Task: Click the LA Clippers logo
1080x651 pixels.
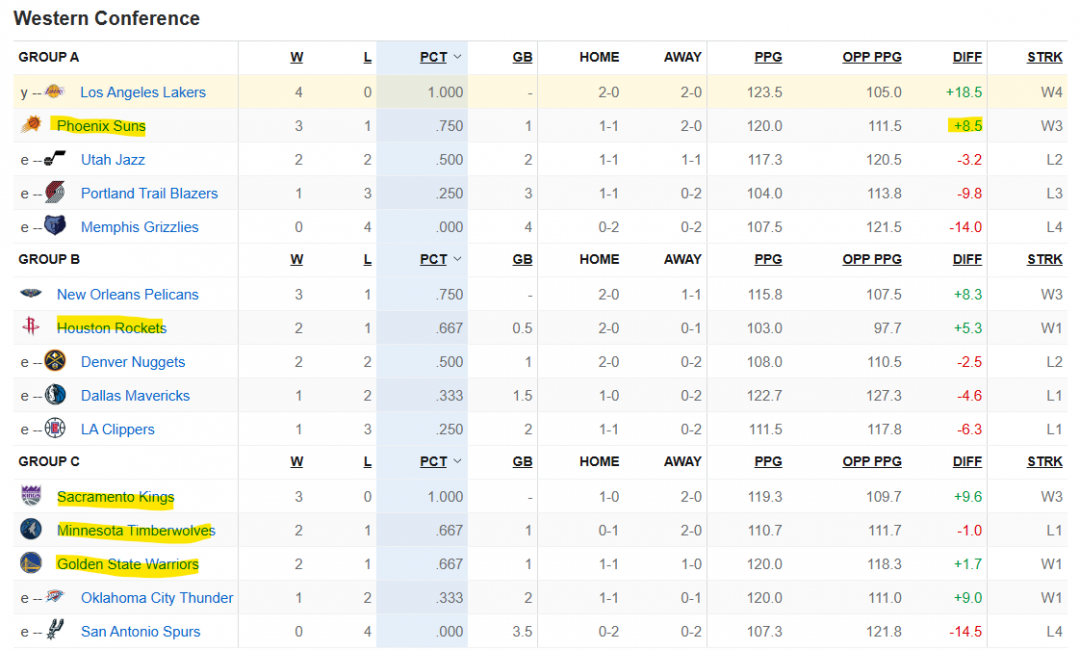Action: coord(55,428)
